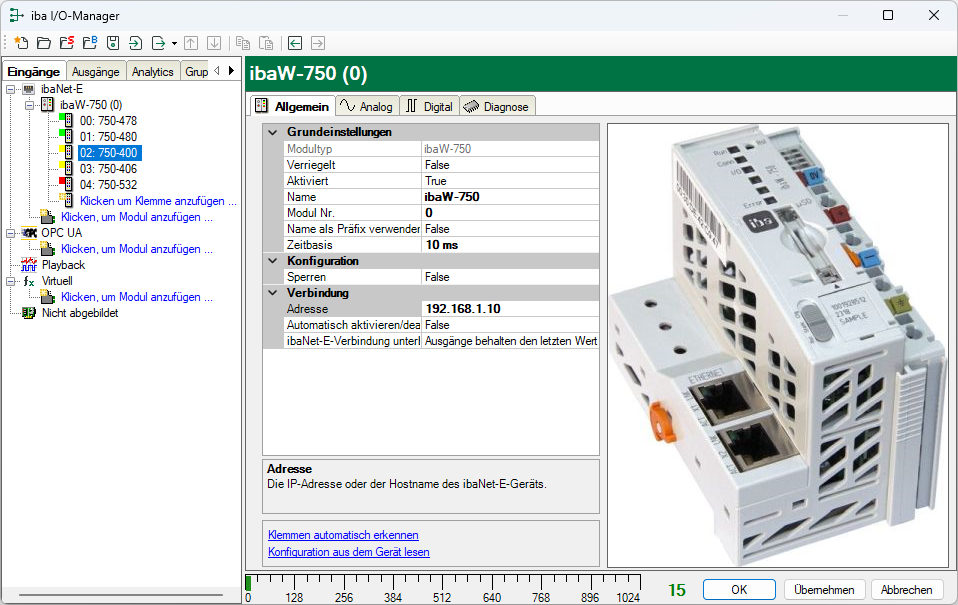Click add module link under Virtuell

(x=137, y=297)
